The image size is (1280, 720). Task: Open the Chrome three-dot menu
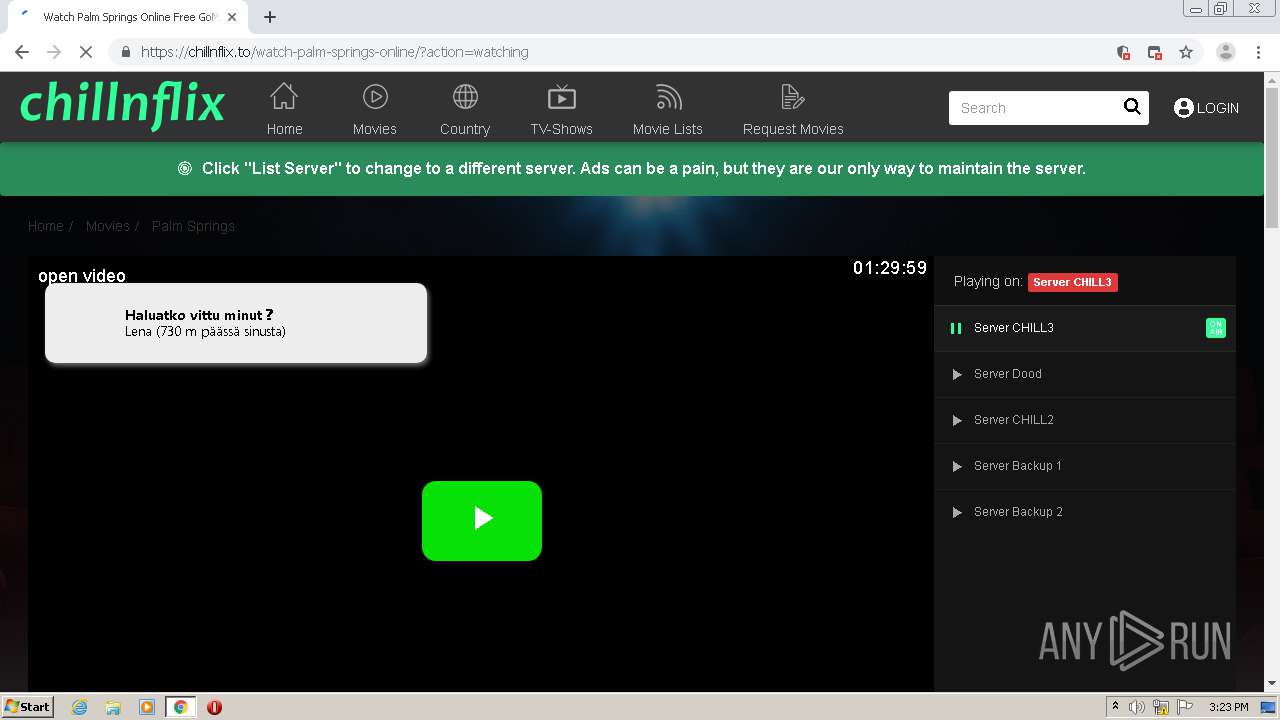1258,52
